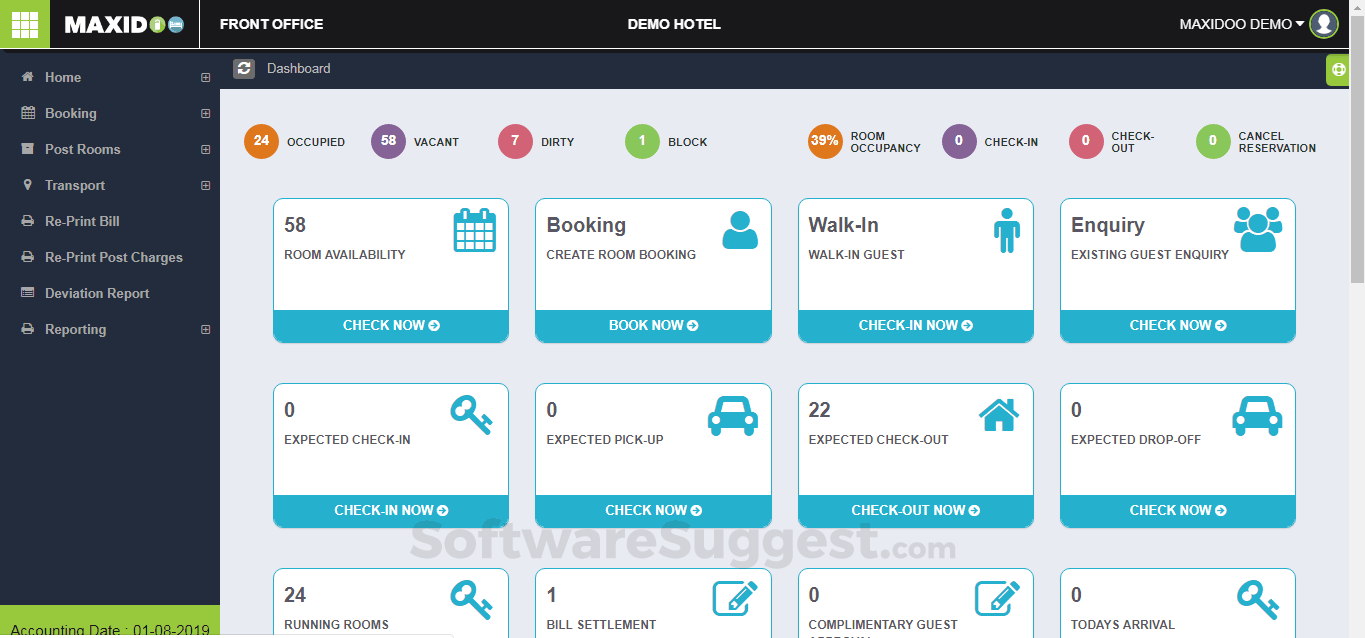This screenshot has height=638, width=1365.
Task: Click the orange 24 Occupied badge
Action: tap(261, 141)
